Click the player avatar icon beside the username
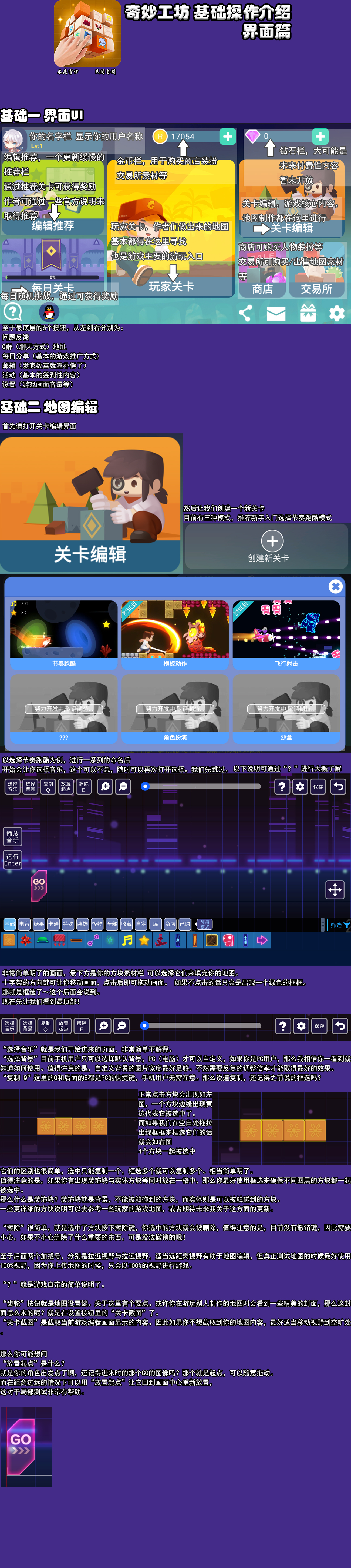Screen dimensions: 351x1568 [x=13, y=140]
